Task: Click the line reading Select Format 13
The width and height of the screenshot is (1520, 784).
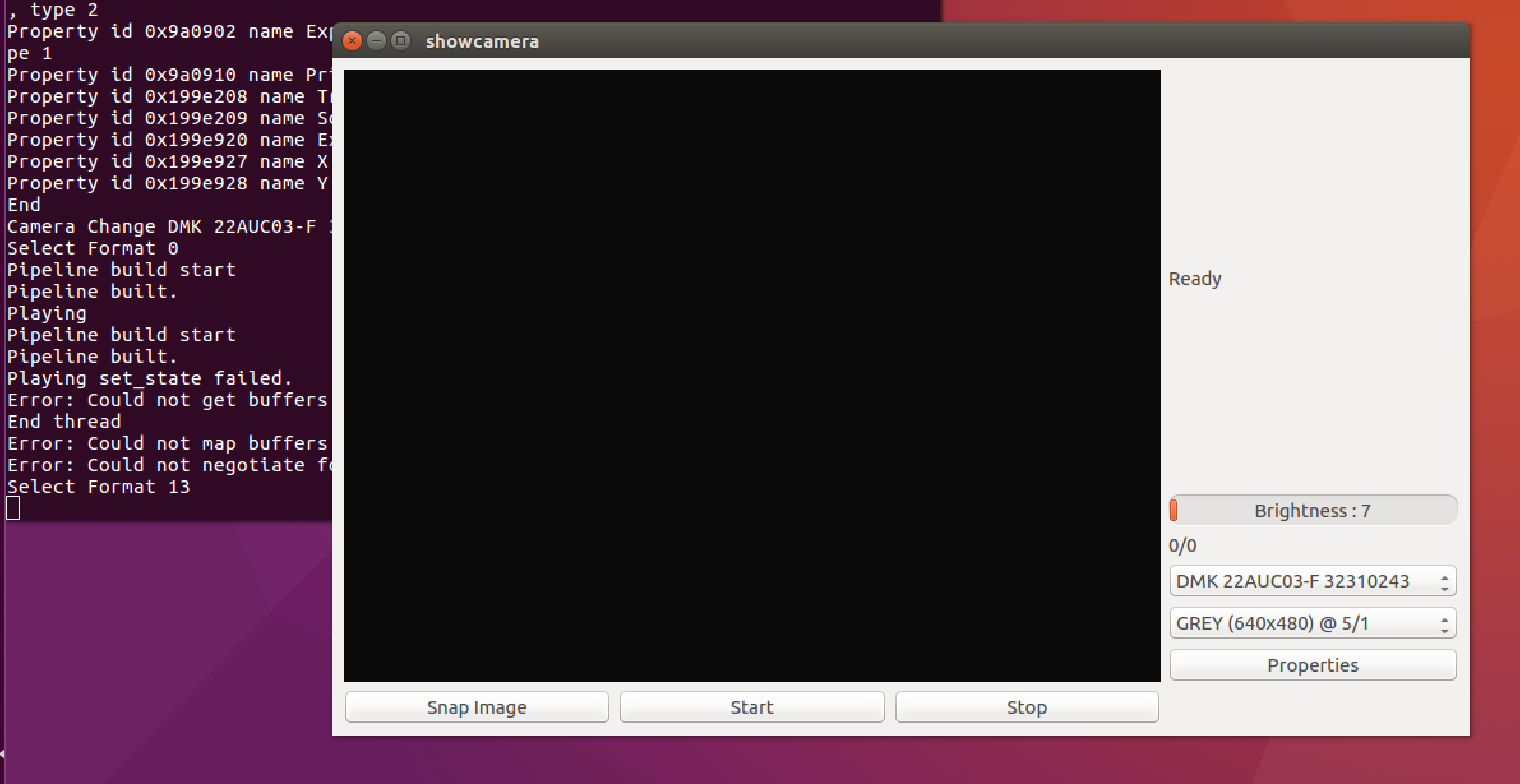Action: click(98, 486)
